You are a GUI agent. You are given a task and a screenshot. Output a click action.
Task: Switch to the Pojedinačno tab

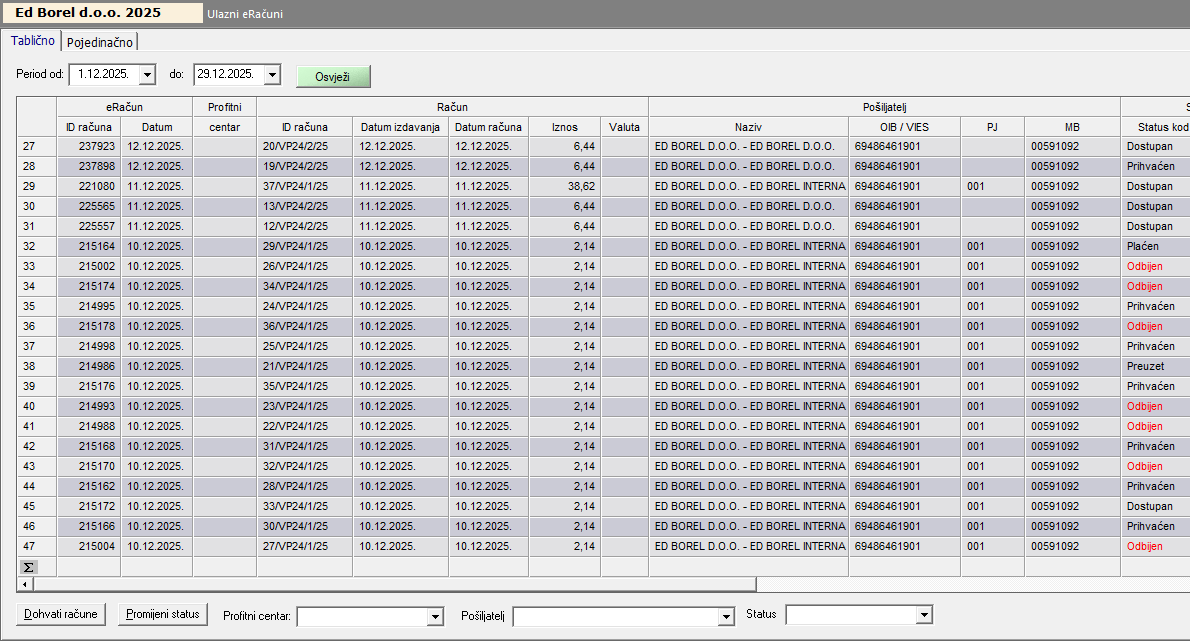click(100, 42)
